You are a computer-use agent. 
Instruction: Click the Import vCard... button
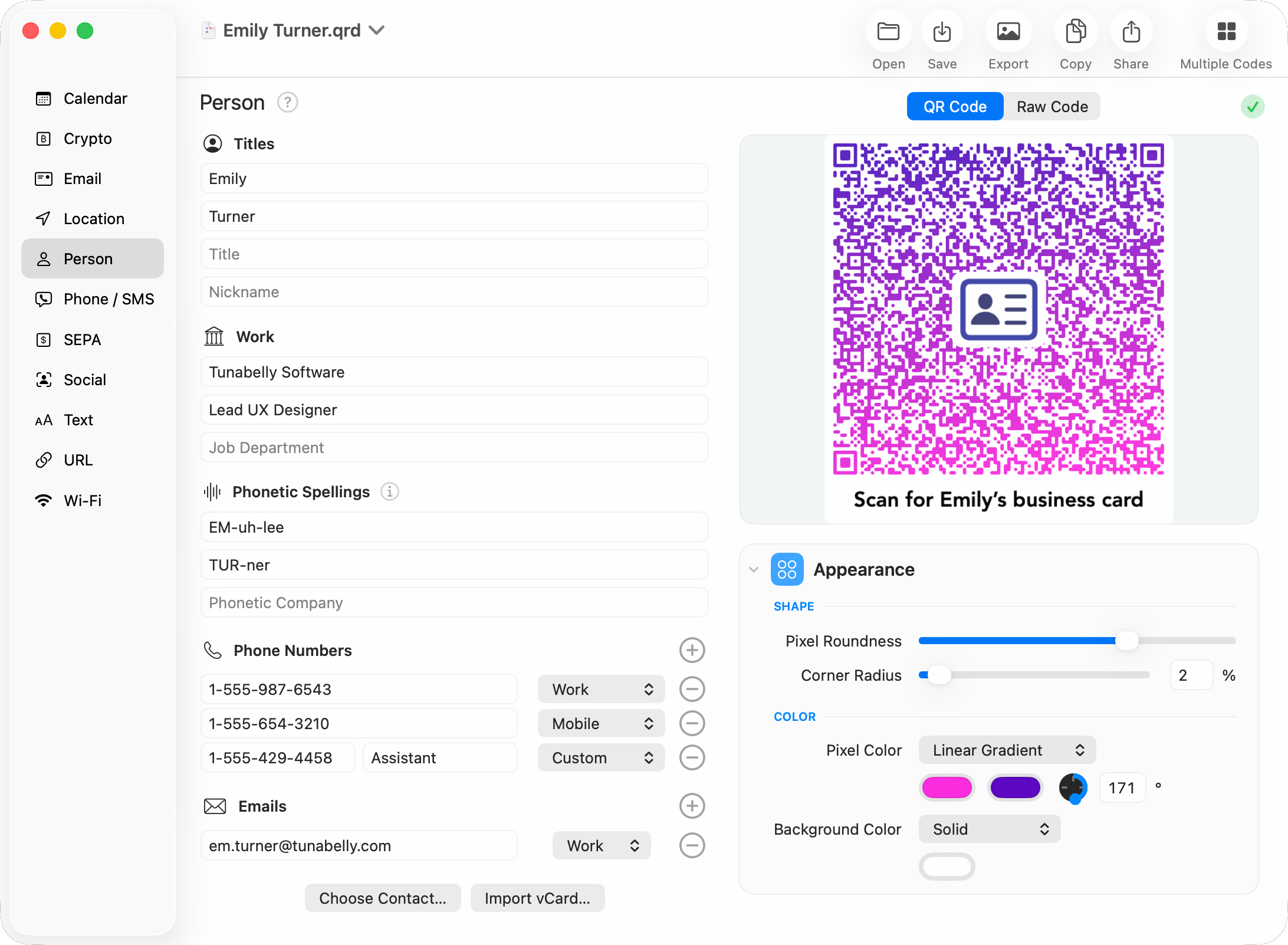[537, 898]
